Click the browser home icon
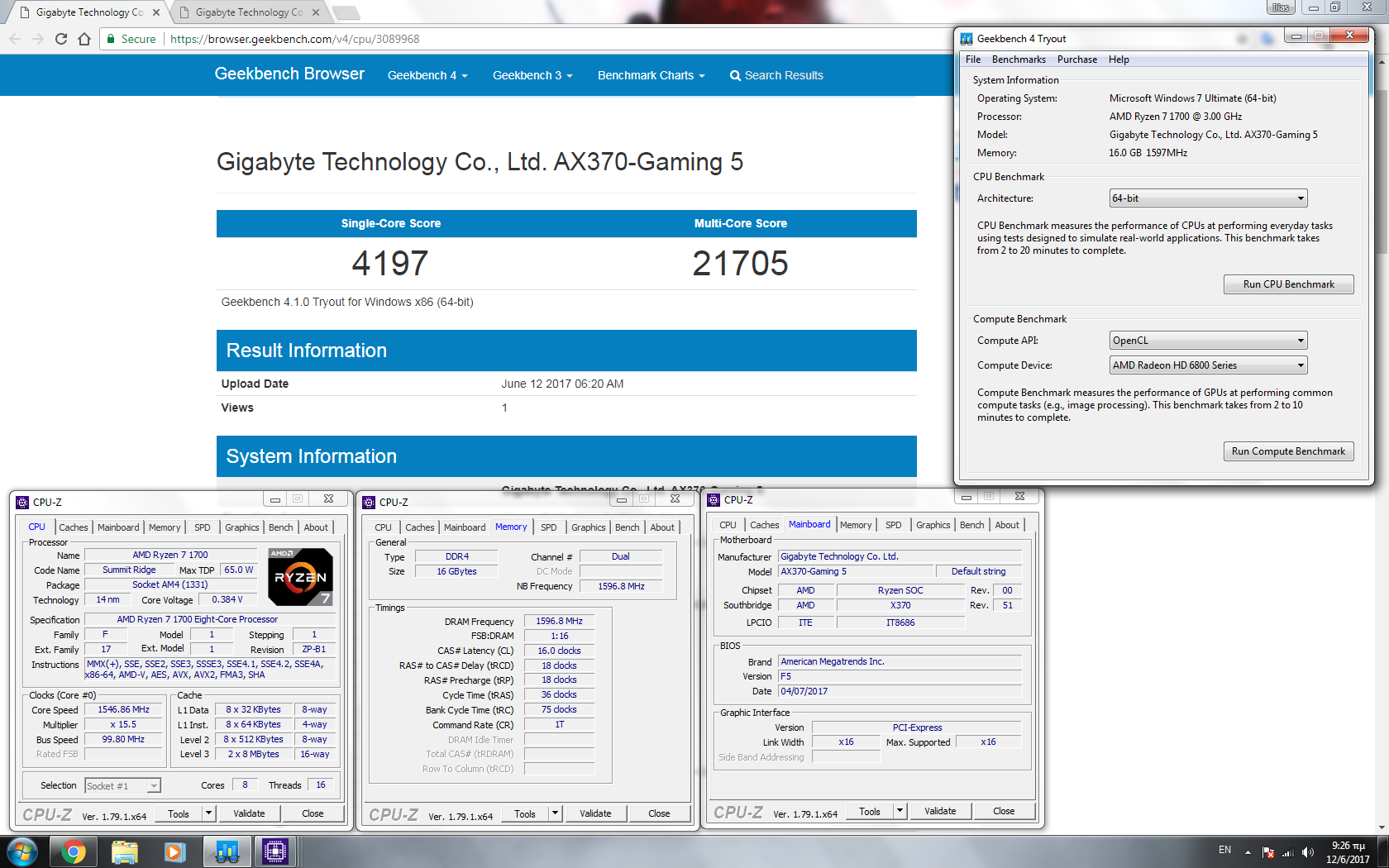1389x868 pixels. point(84,39)
